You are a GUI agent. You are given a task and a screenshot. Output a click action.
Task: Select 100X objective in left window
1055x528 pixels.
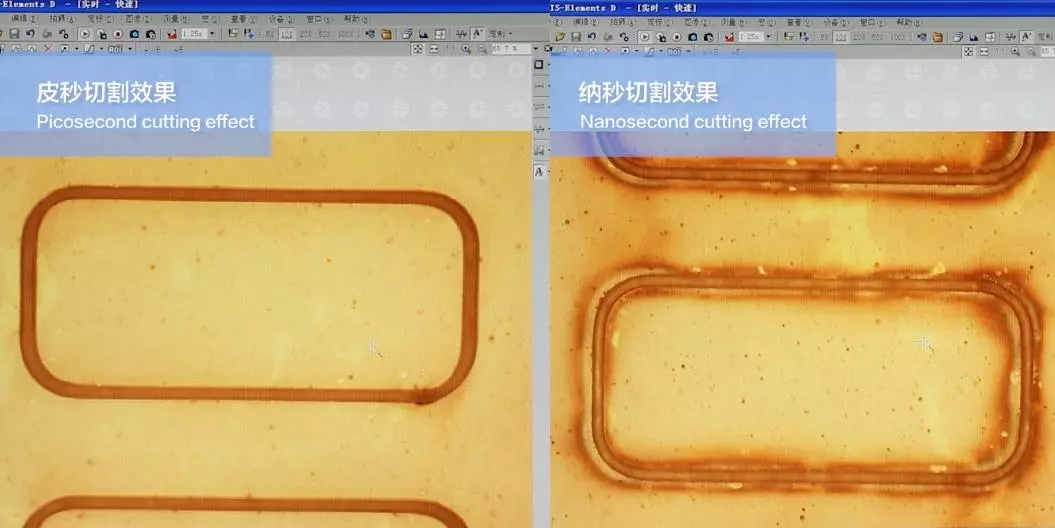point(345,34)
